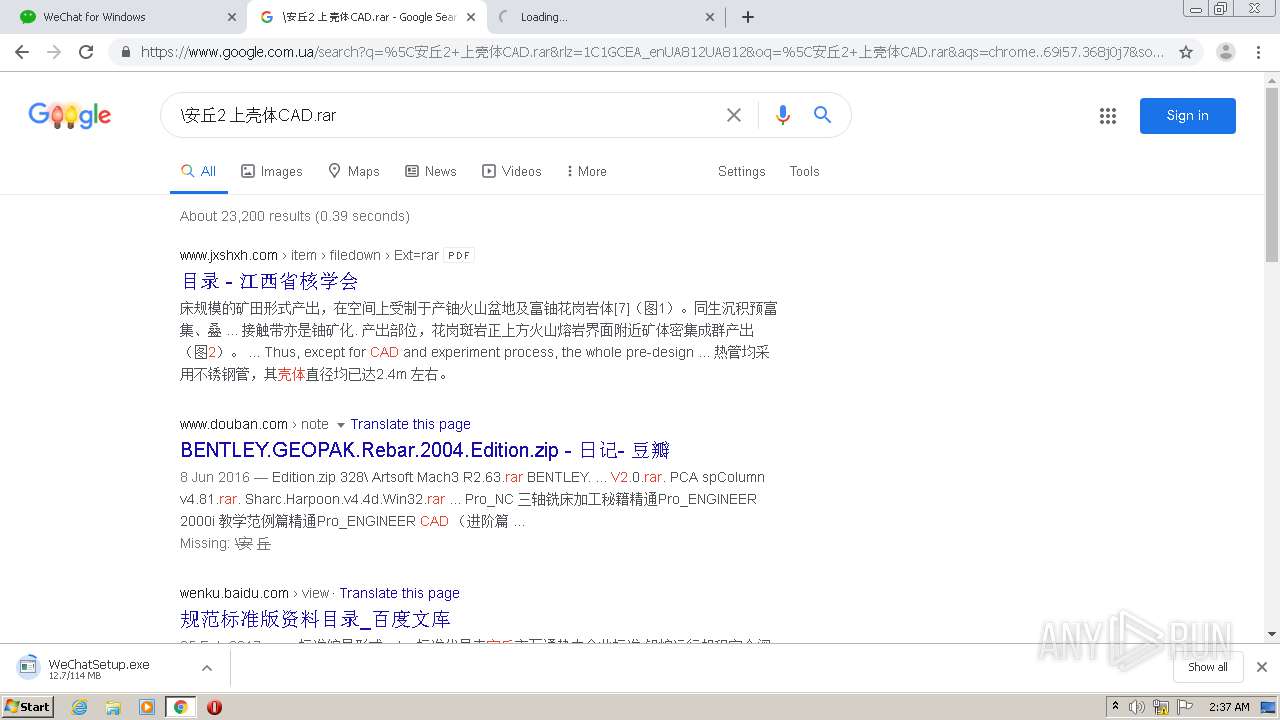Click About 23,200 results text

coord(295,216)
